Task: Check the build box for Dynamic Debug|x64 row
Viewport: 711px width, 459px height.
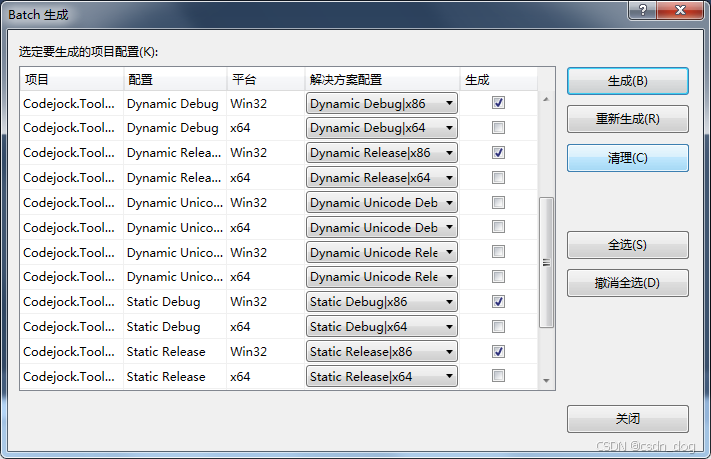Action: [498, 128]
